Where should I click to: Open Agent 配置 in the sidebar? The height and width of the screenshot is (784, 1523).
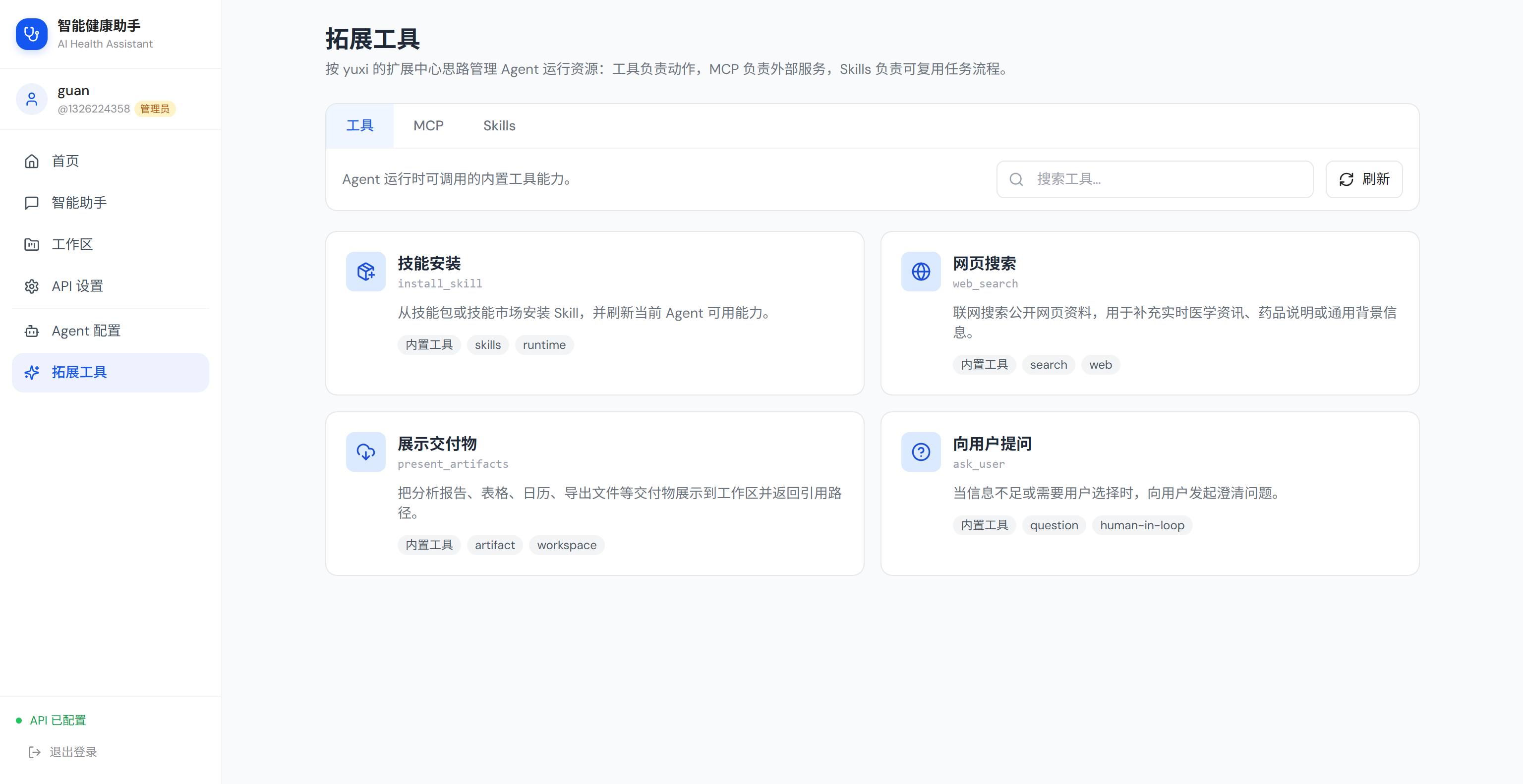click(111, 331)
